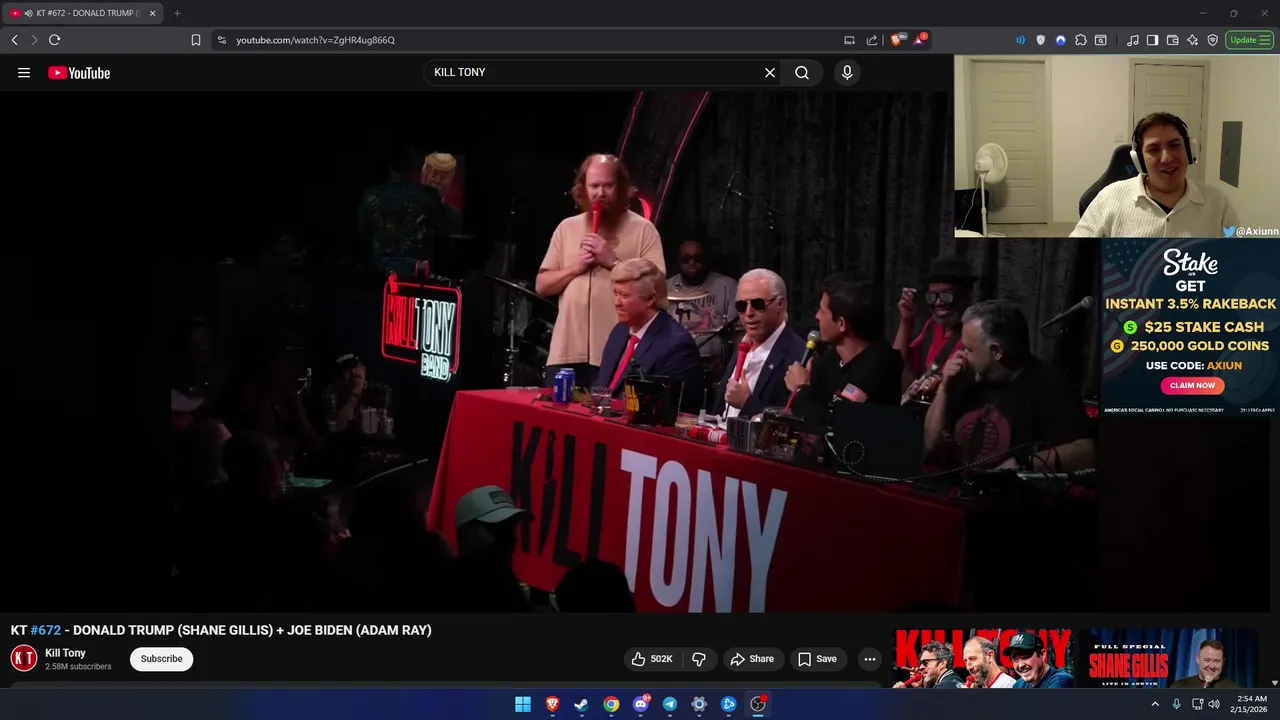Viewport: 1280px width, 720px height.
Task: Open Brave Shields lion icon
Action: [897, 40]
